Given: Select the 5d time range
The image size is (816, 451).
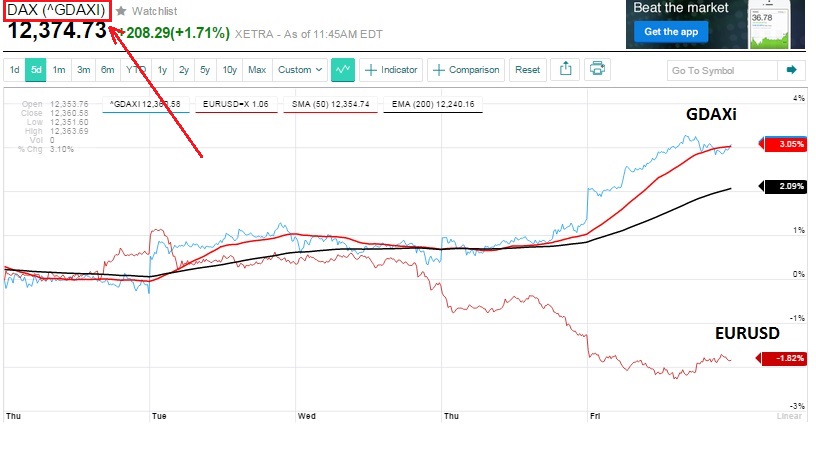Looking at the screenshot, I should pyautogui.click(x=36, y=70).
